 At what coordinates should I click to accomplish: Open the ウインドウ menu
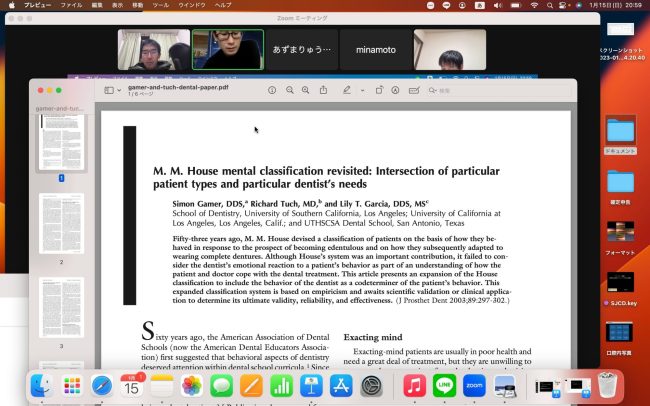192,5
